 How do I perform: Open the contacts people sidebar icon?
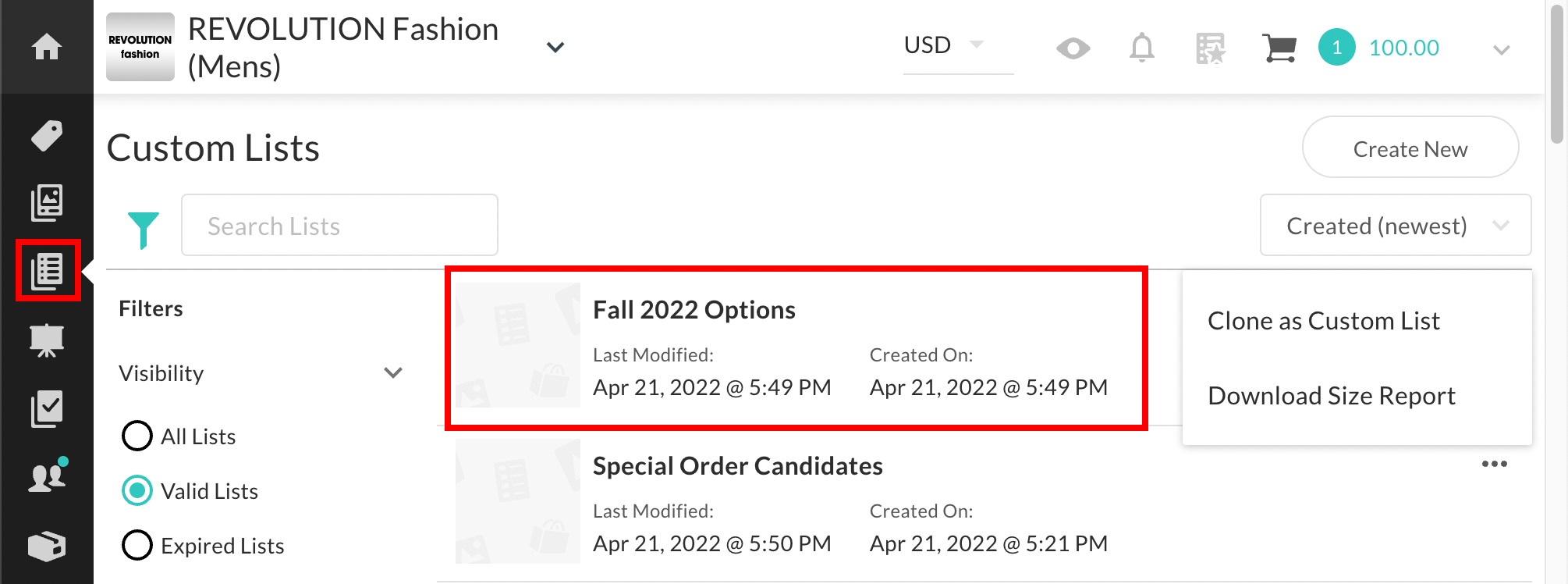[x=48, y=475]
